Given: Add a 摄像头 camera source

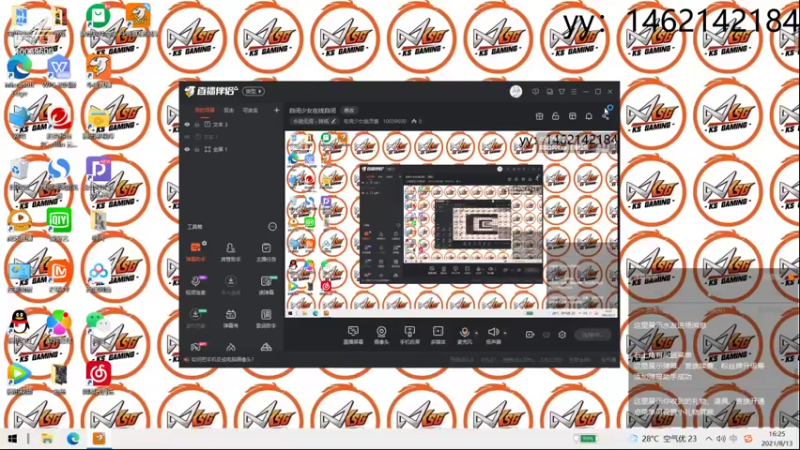Looking at the screenshot, I should [x=381, y=335].
